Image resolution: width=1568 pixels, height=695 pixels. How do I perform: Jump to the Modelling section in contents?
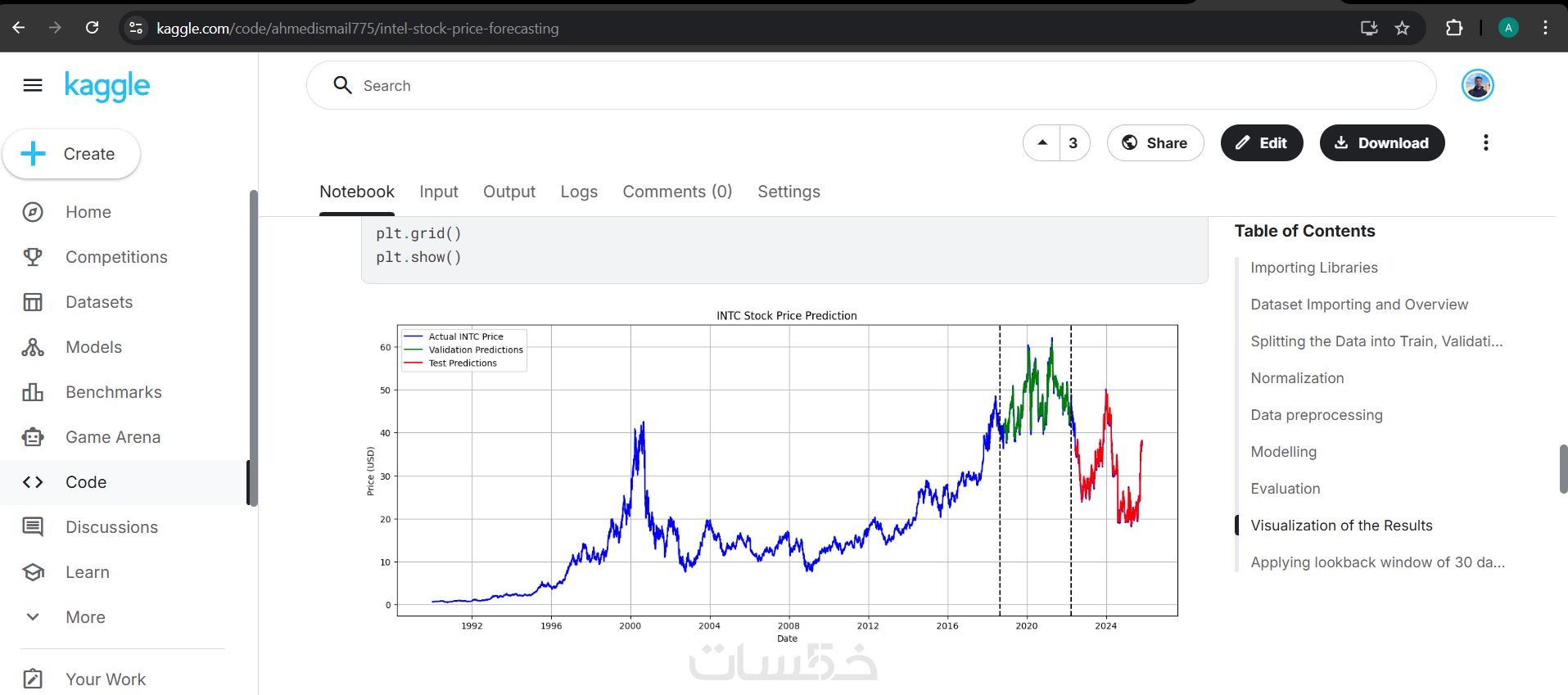coord(1283,452)
